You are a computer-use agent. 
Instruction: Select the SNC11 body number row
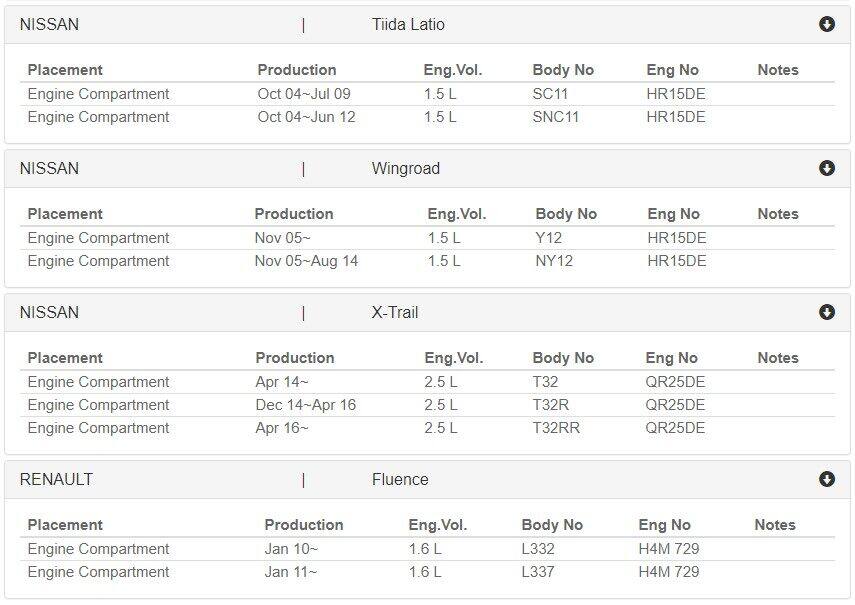click(427, 117)
